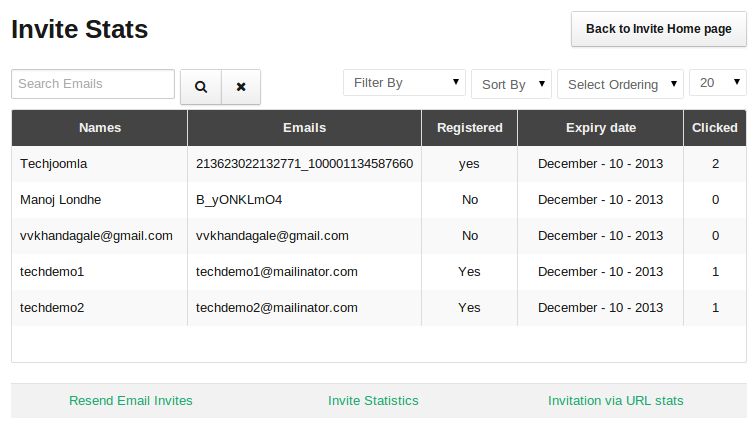Open the Resend Email Invites link
Viewport: 756px width, 429px height.
[x=131, y=400]
